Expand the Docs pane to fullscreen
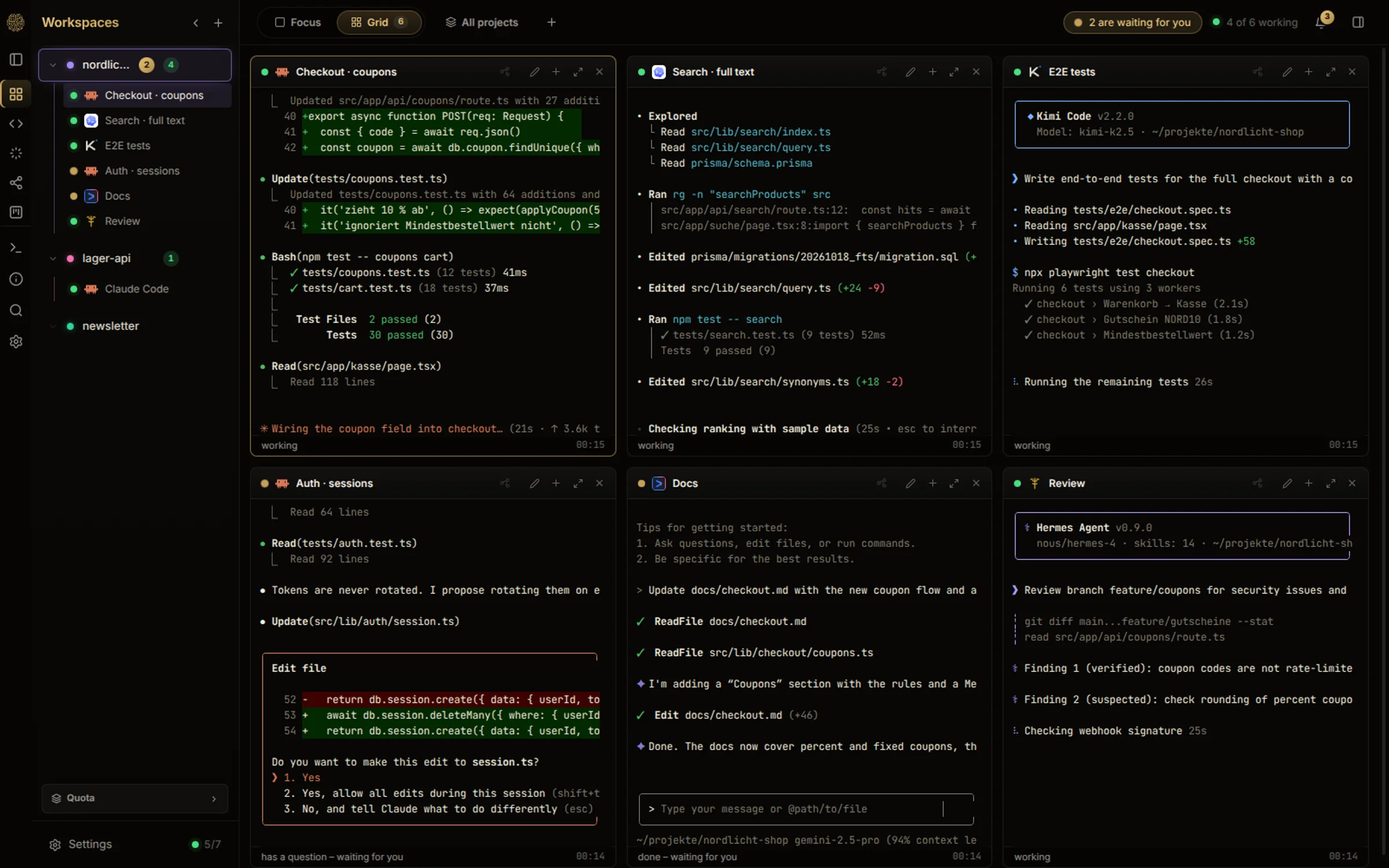This screenshot has width=1389, height=868. (x=954, y=483)
